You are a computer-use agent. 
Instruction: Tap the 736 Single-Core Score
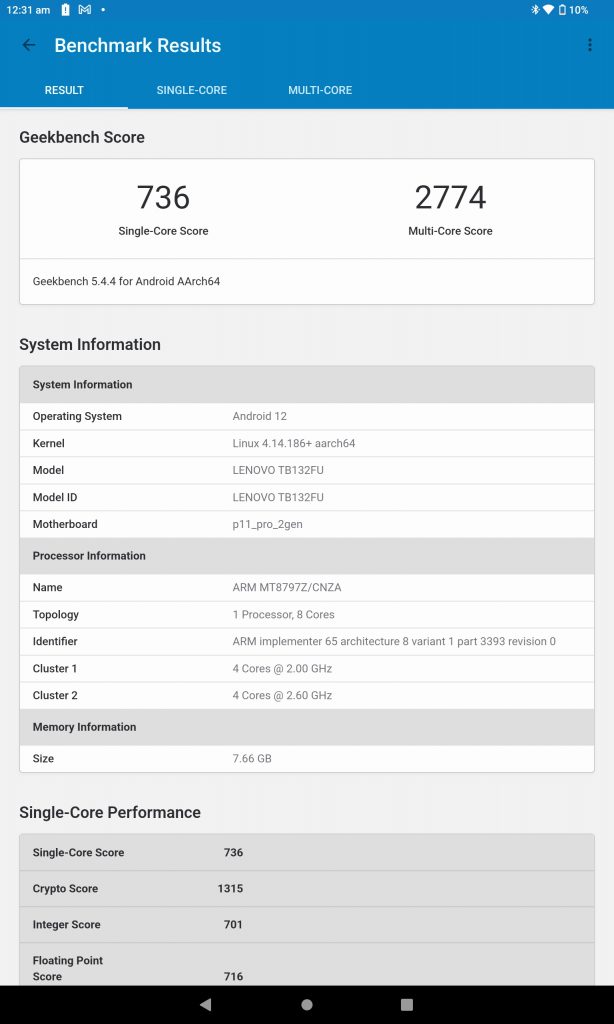pyautogui.click(x=163, y=198)
